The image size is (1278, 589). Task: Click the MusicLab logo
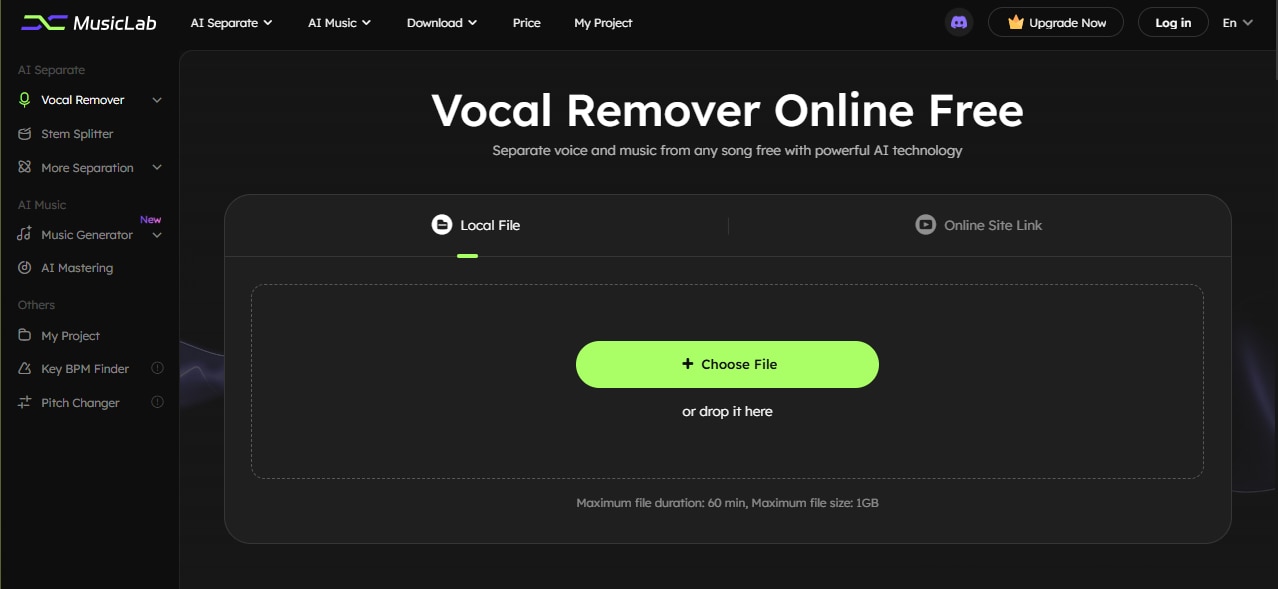click(88, 22)
